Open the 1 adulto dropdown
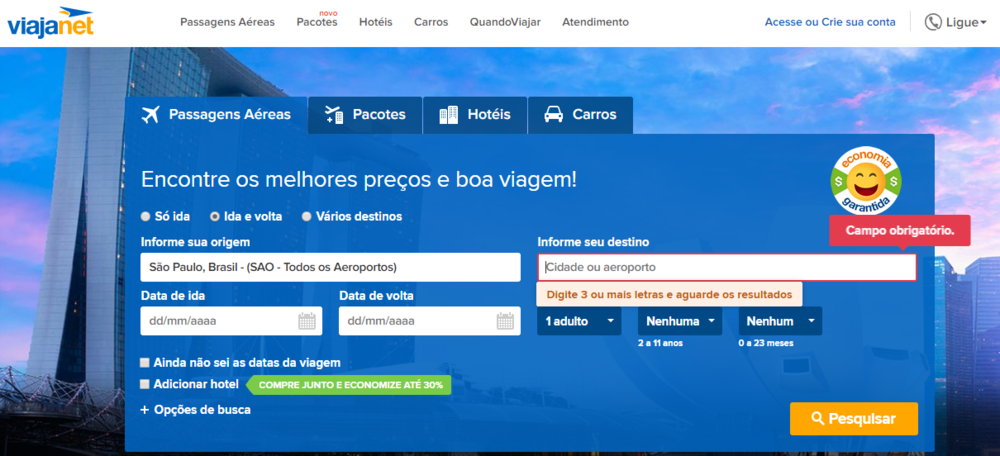 pos(579,321)
